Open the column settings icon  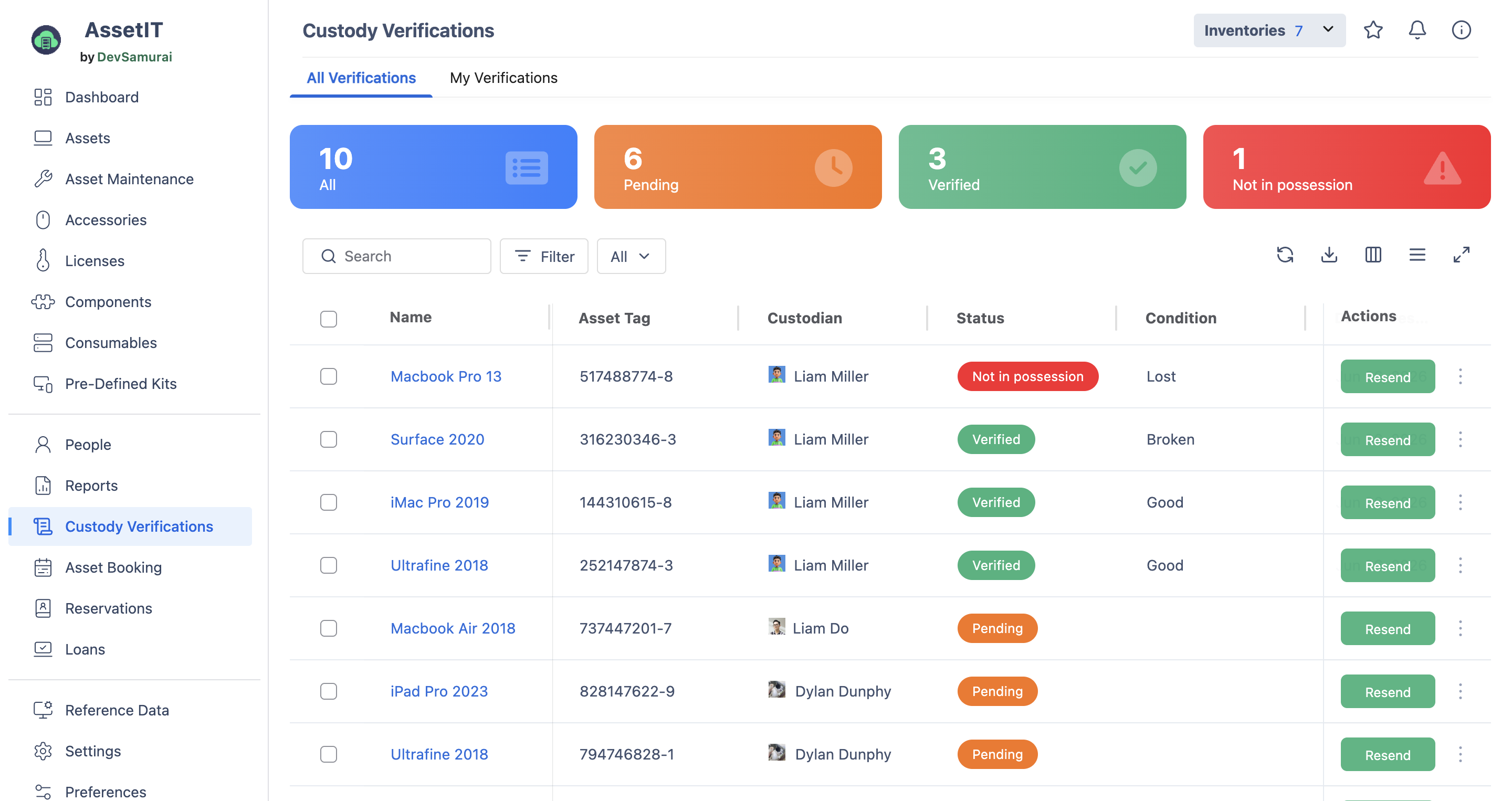point(1373,255)
